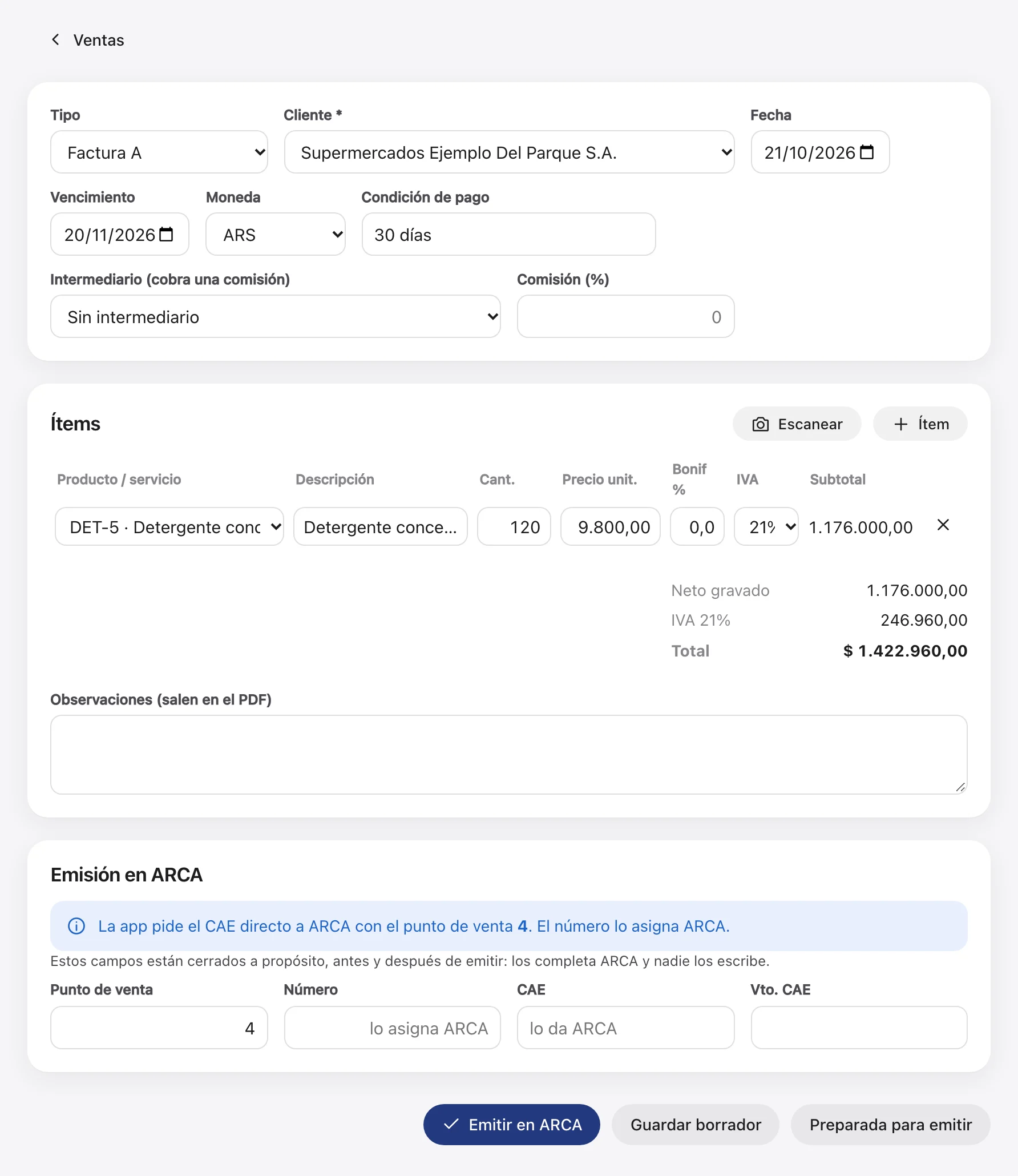Go back using the Ventas chevron arrow
This screenshot has width=1018, height=1176.
coord(55,39)
